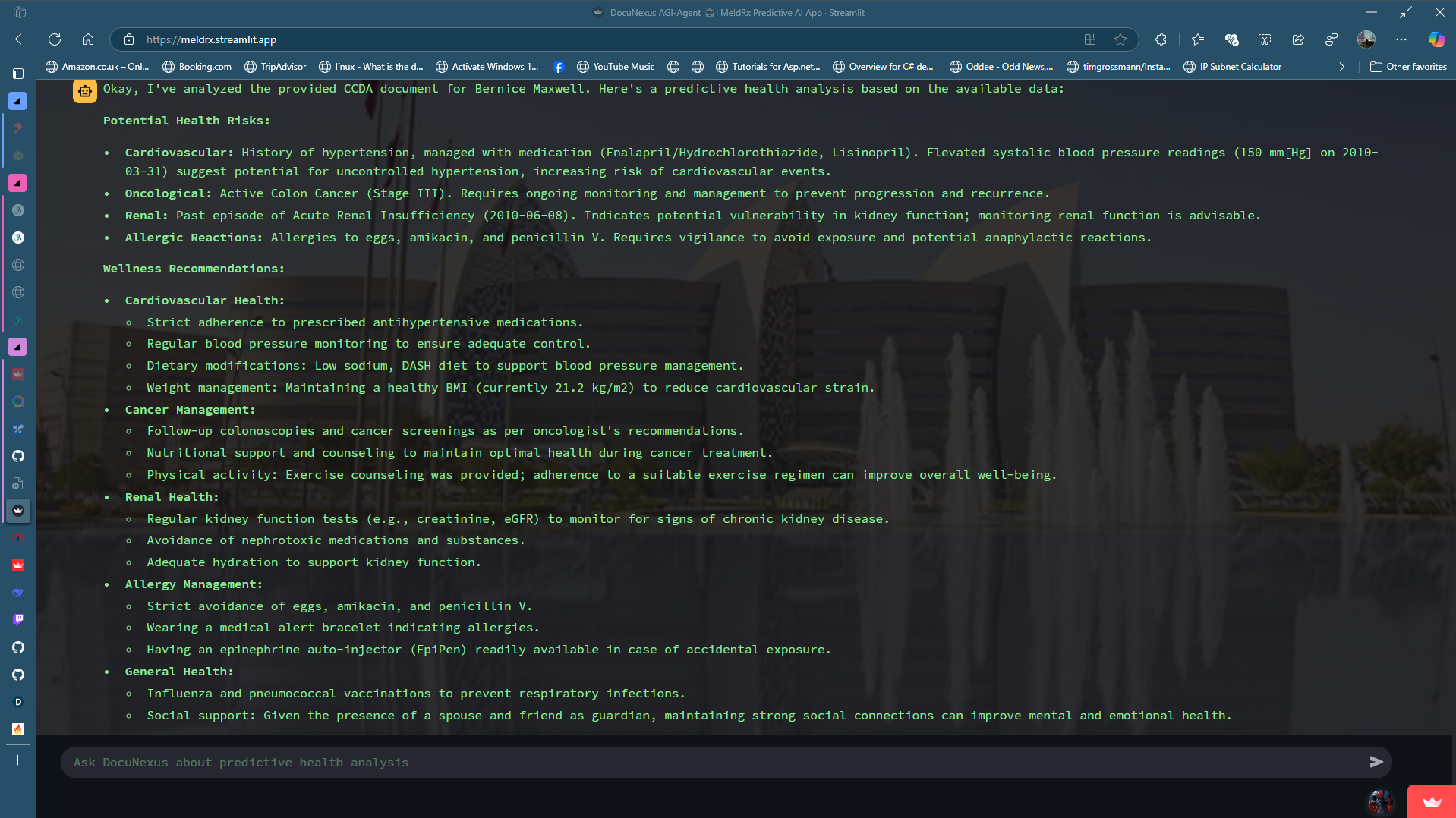Open the Copilot sidebar
1456x818 pixels.
(1436, 39)
